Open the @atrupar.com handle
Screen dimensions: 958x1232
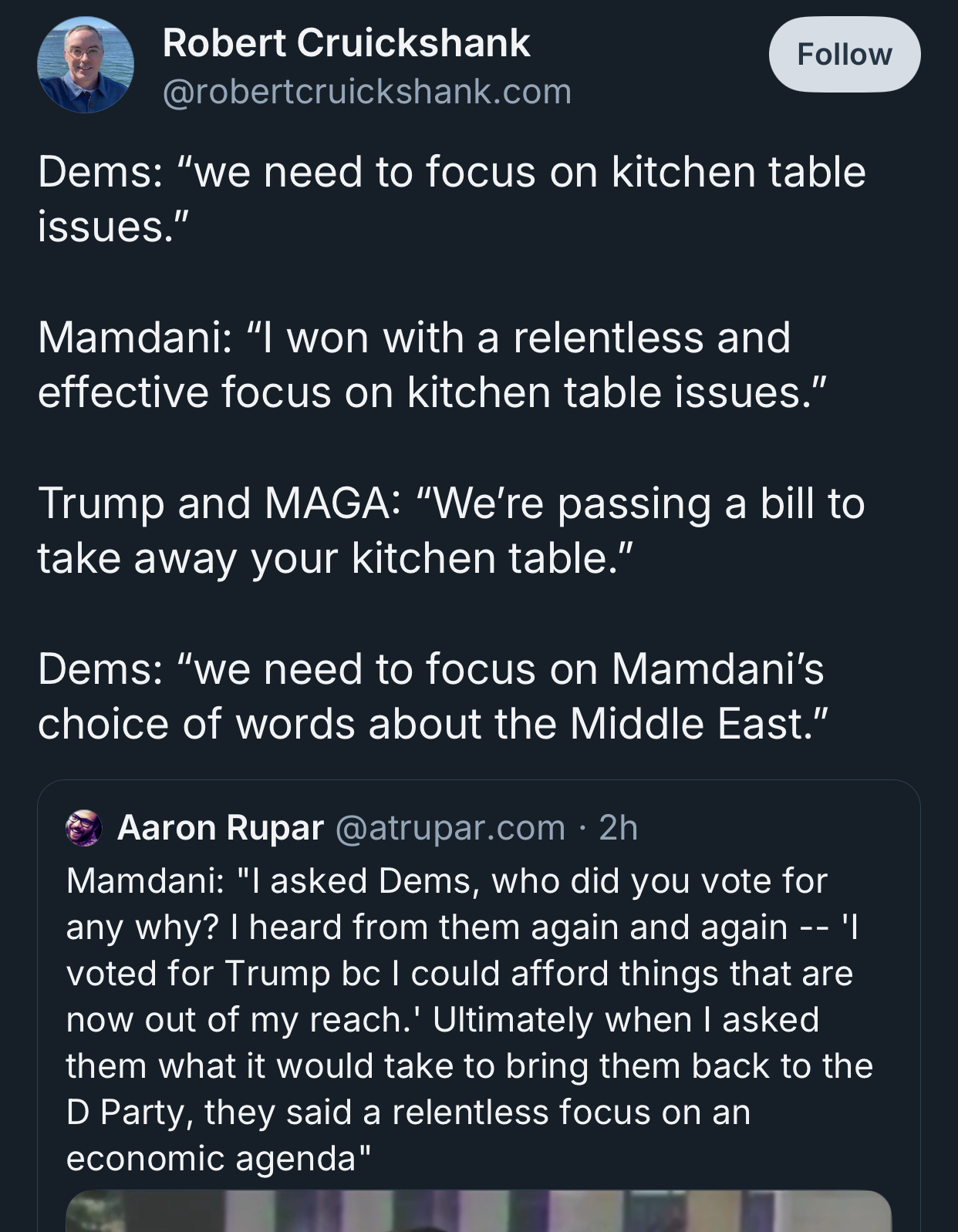(x=450, y=828)
